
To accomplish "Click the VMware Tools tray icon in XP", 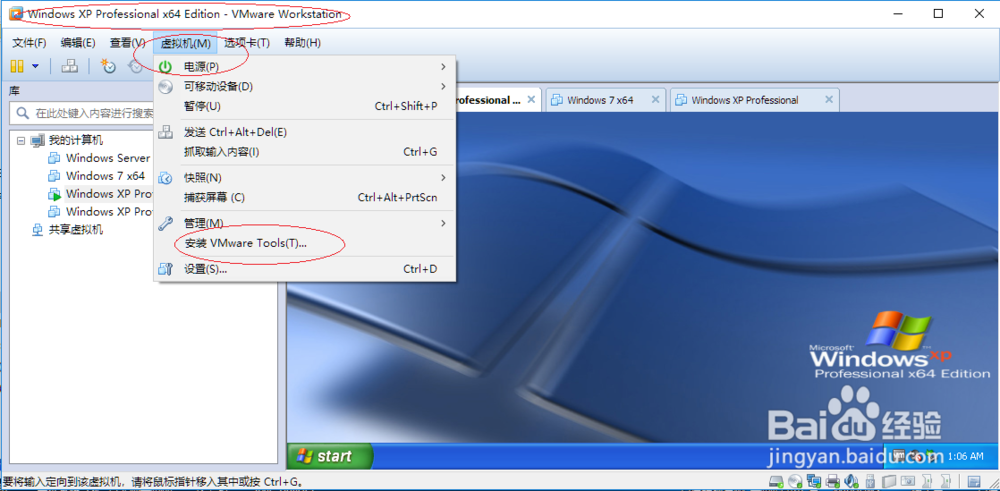I will coord(901,457).
